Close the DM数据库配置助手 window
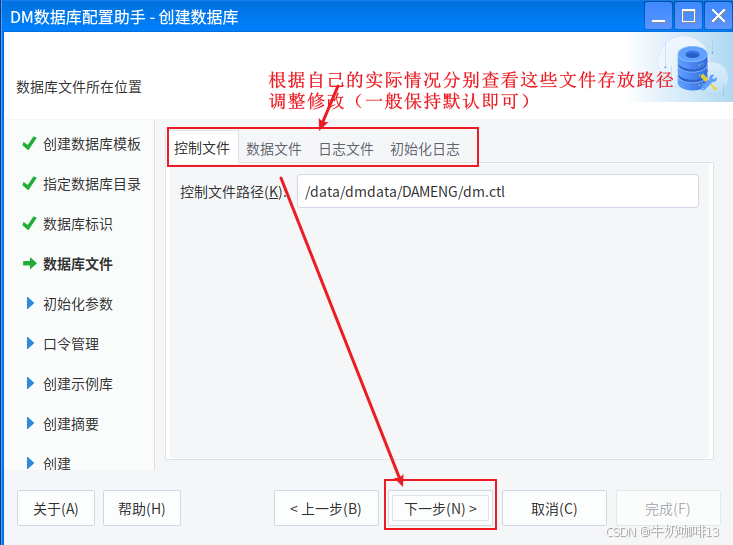Viewport: 733px width, 545px height. (x=718, y=16)
